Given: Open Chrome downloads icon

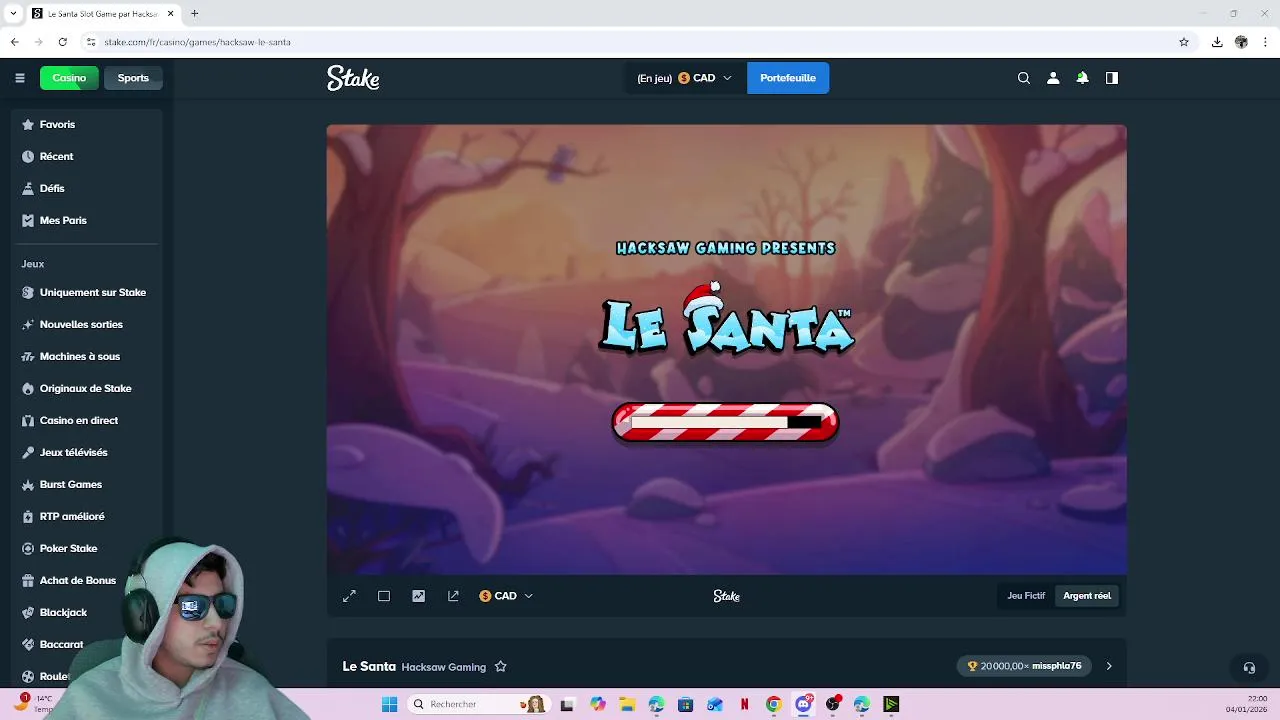Looking at the screenshot, I should 1217,42.
